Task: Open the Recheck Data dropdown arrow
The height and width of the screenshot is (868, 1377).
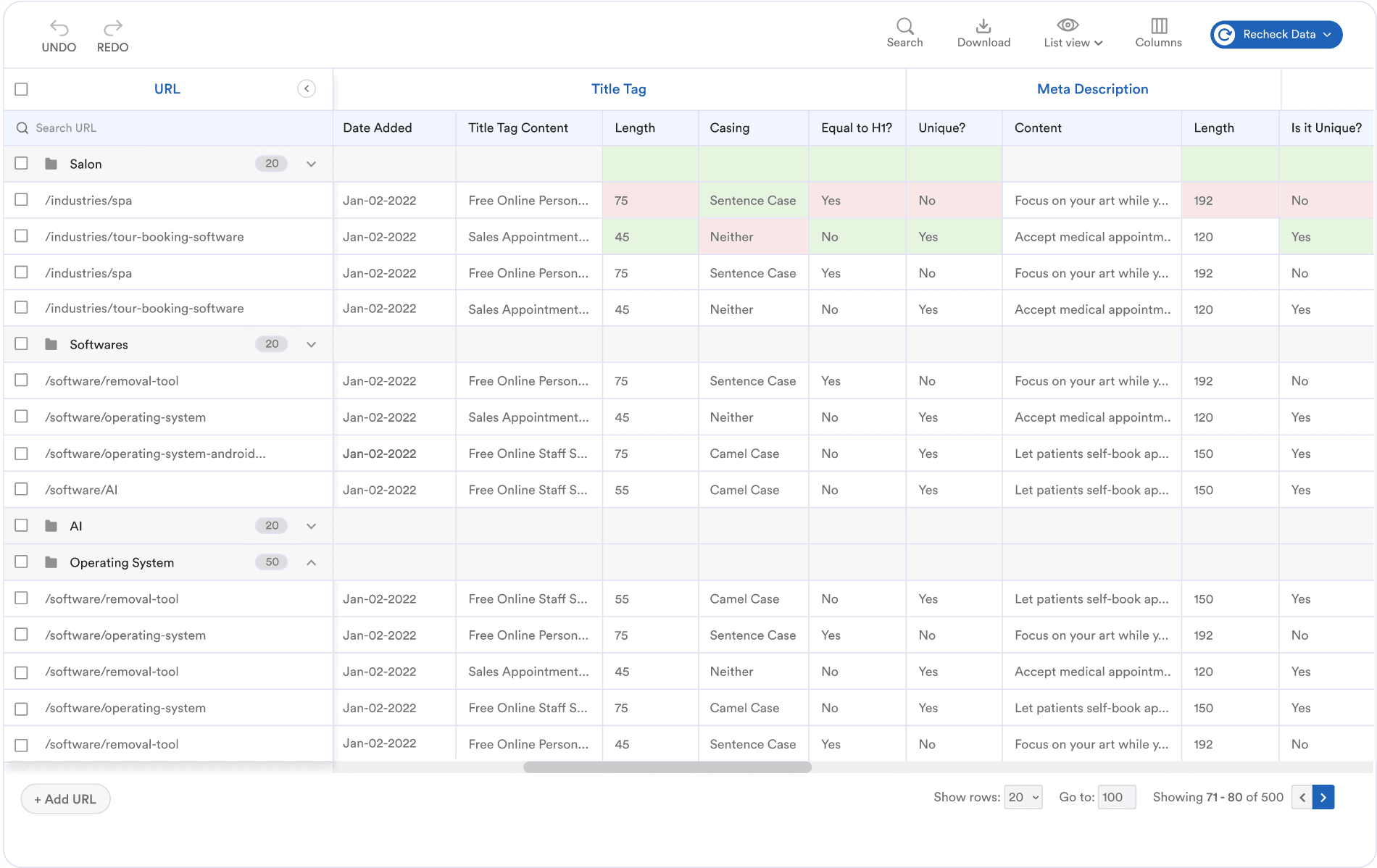Action: coord(1327,35)
